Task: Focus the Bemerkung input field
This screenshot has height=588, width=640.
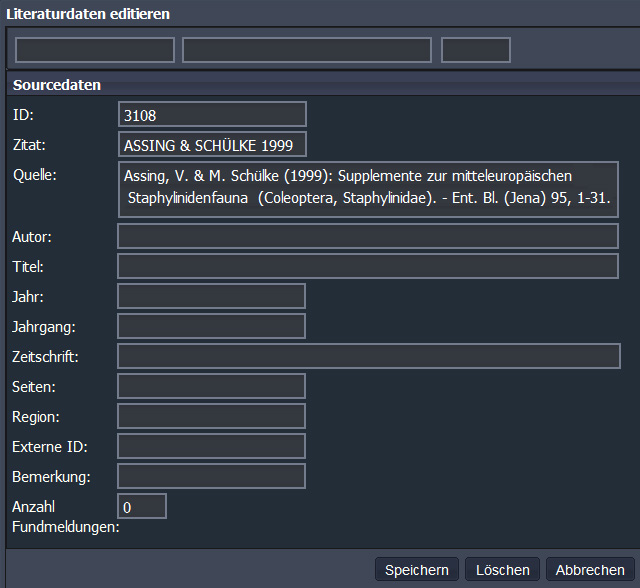Action: [212, 477]
